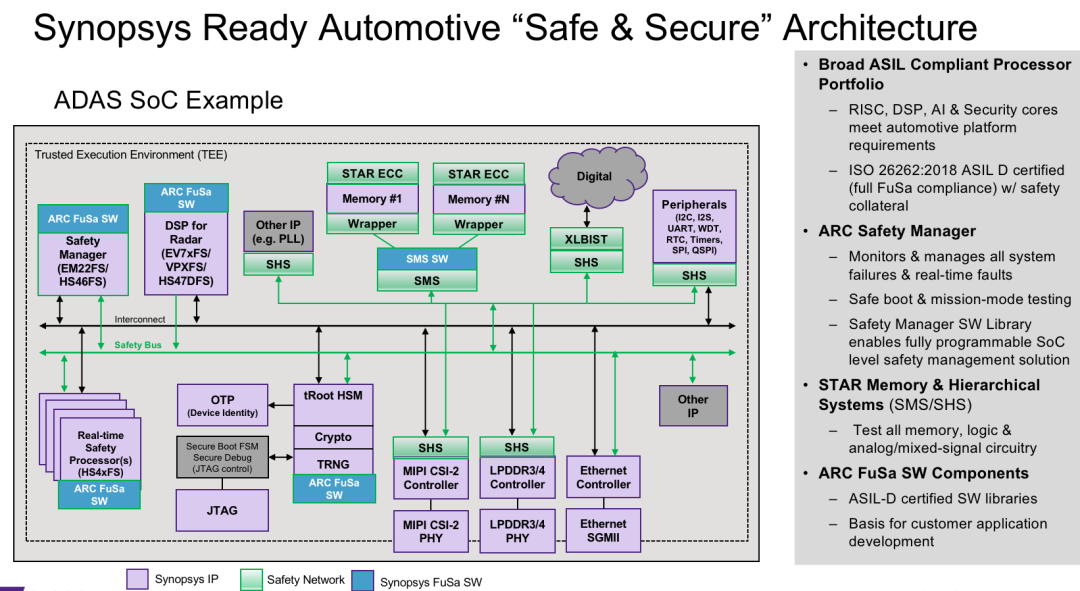Click the green Safety Network legend swatch

coord(251,579)
